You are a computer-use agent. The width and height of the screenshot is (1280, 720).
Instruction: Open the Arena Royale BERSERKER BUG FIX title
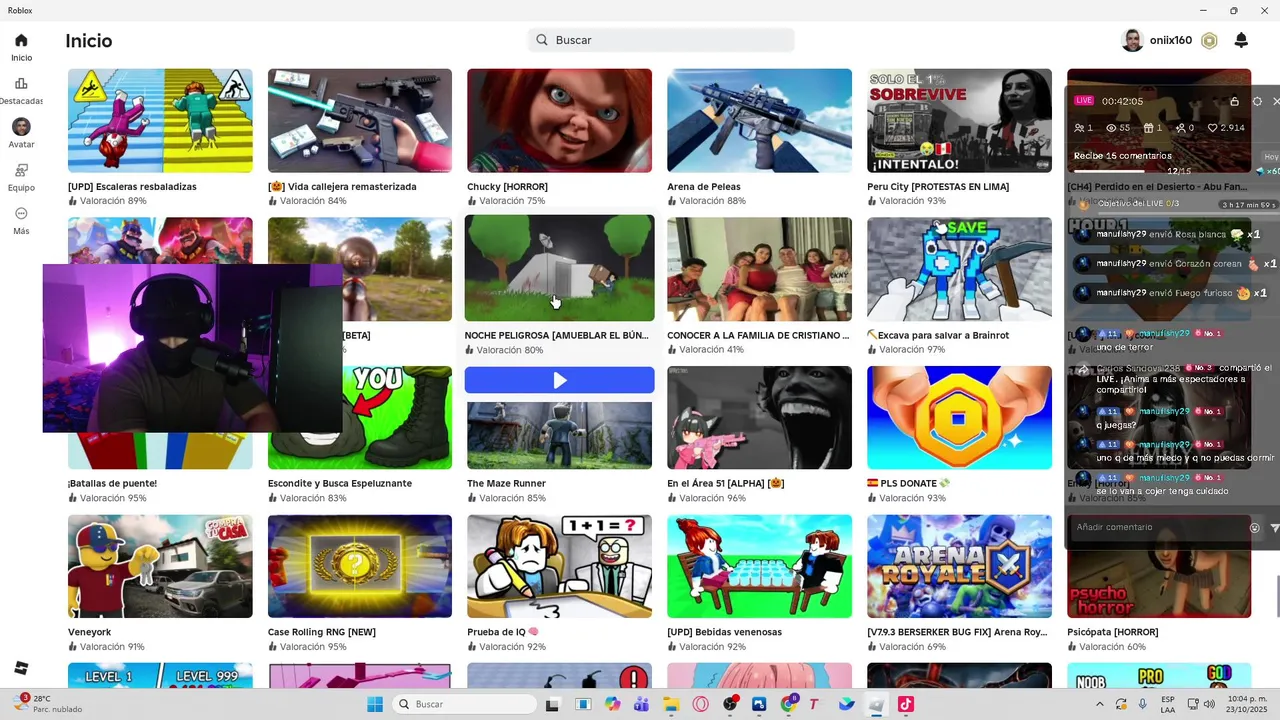(957, 633)
